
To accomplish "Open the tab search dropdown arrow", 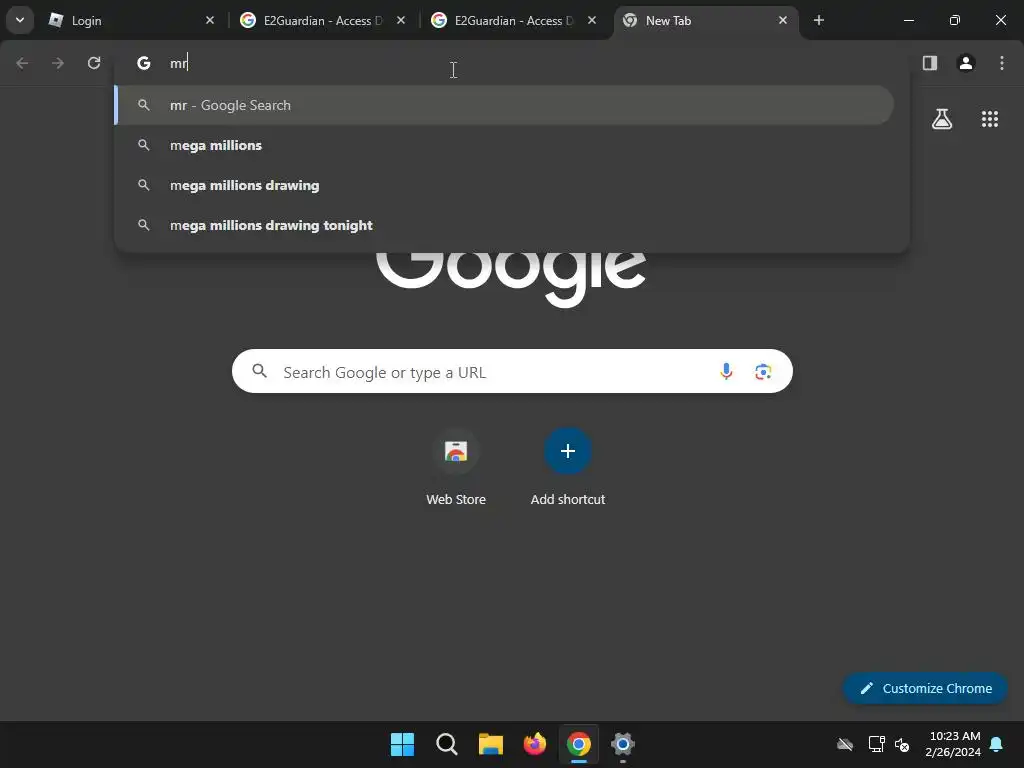I will (20, 20).
